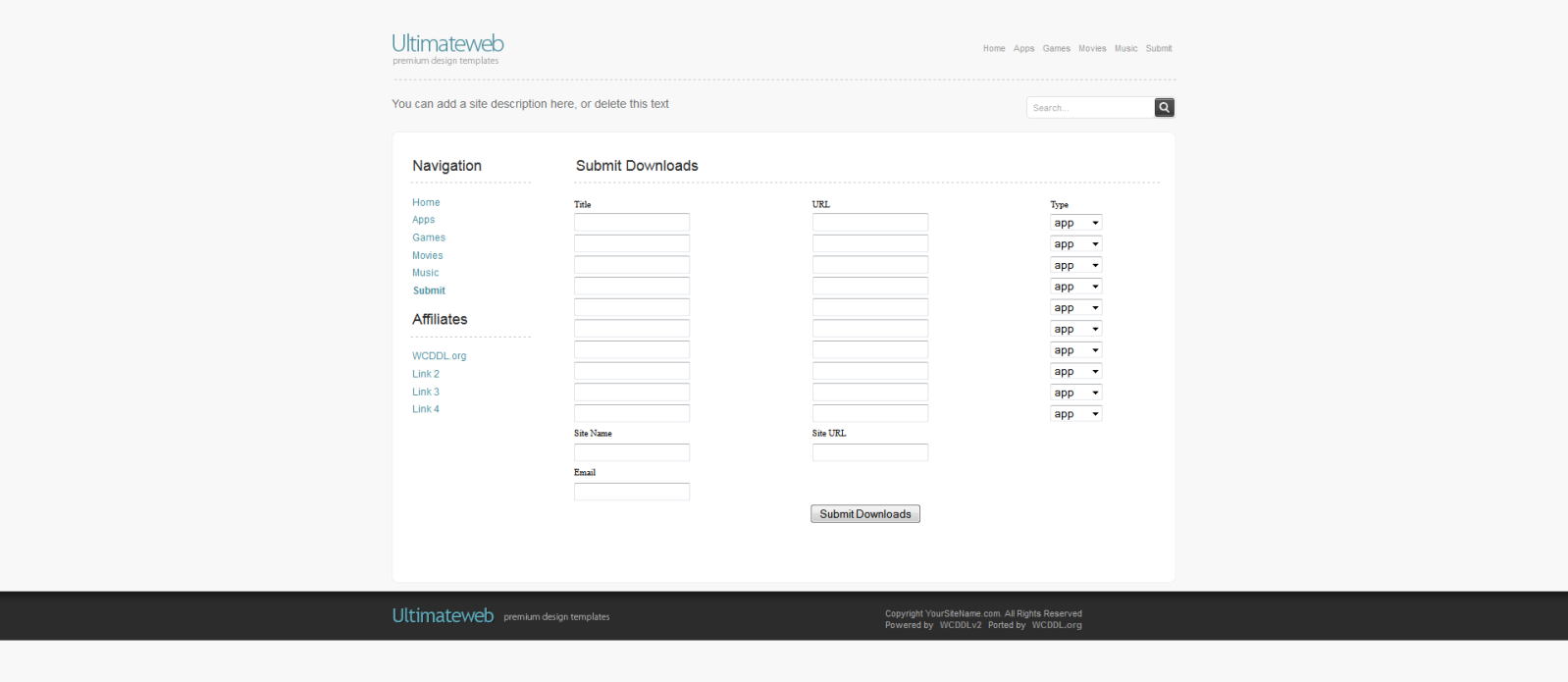Select Submit in top navigation menu
Screen dimensions: 1568x682
pyautogui.click(x=1158, y=48)
